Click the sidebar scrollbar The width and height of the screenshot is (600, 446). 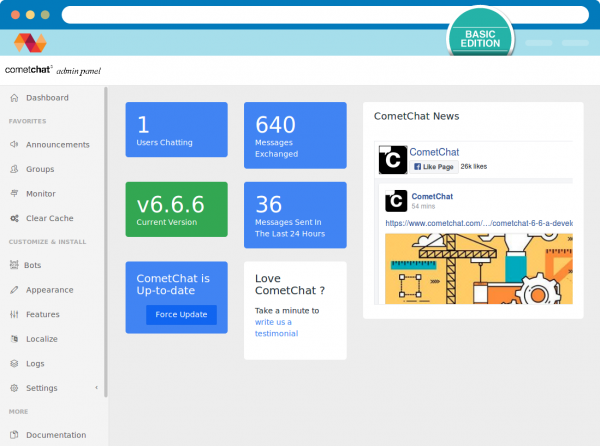(x=106, y=242)
